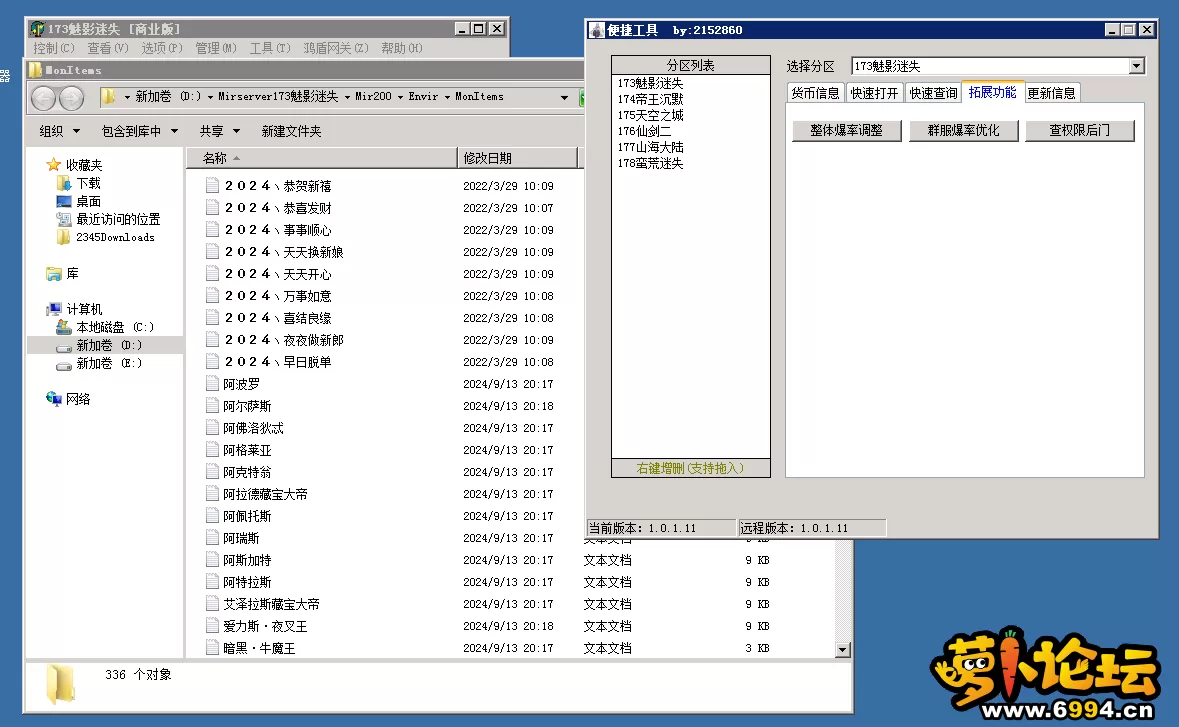1179x727 pixels.
Task: Select 174帝王沉默 in partition list
Action: click(650, 98)
